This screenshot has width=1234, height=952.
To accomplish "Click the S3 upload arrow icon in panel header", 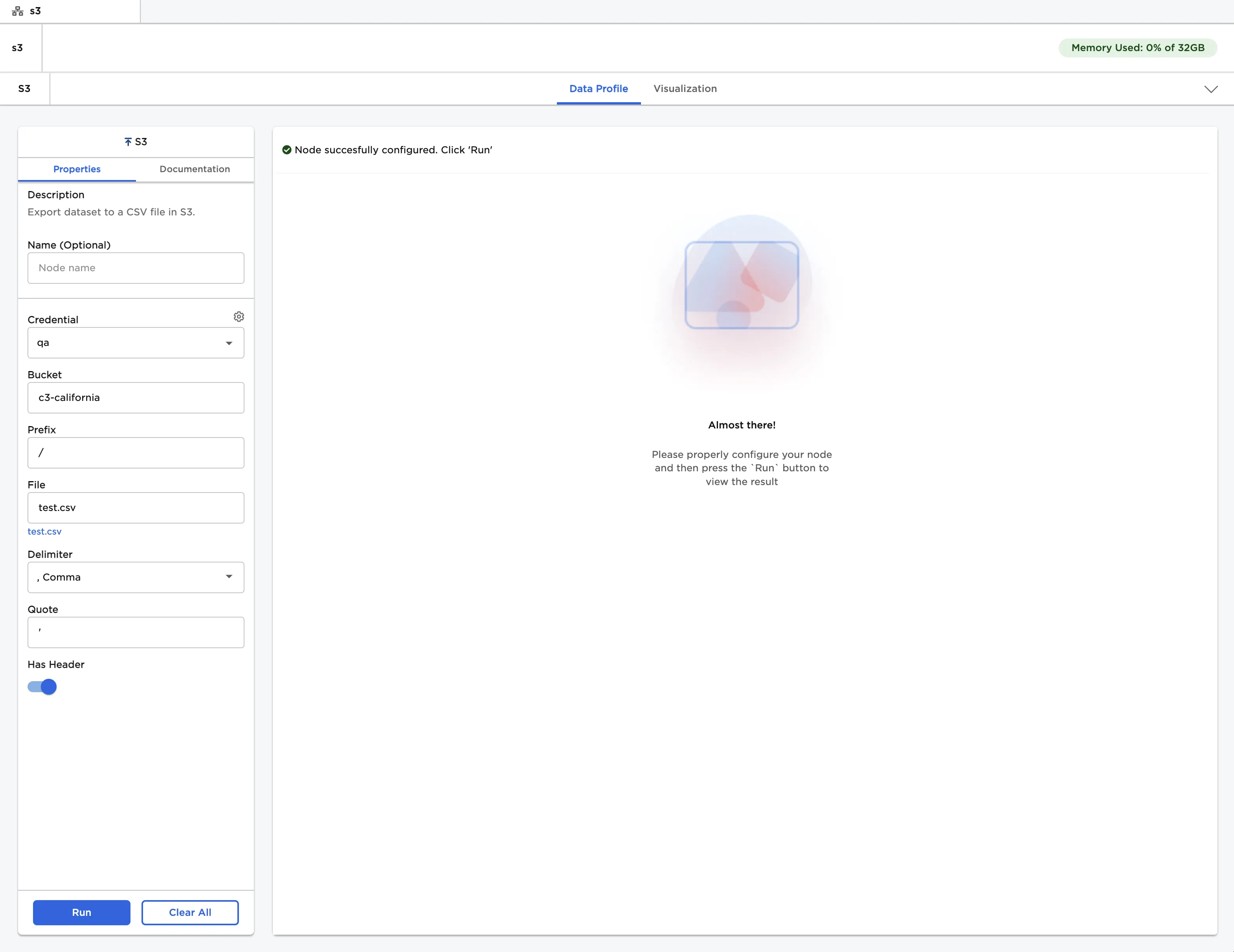I will point(128,142).
